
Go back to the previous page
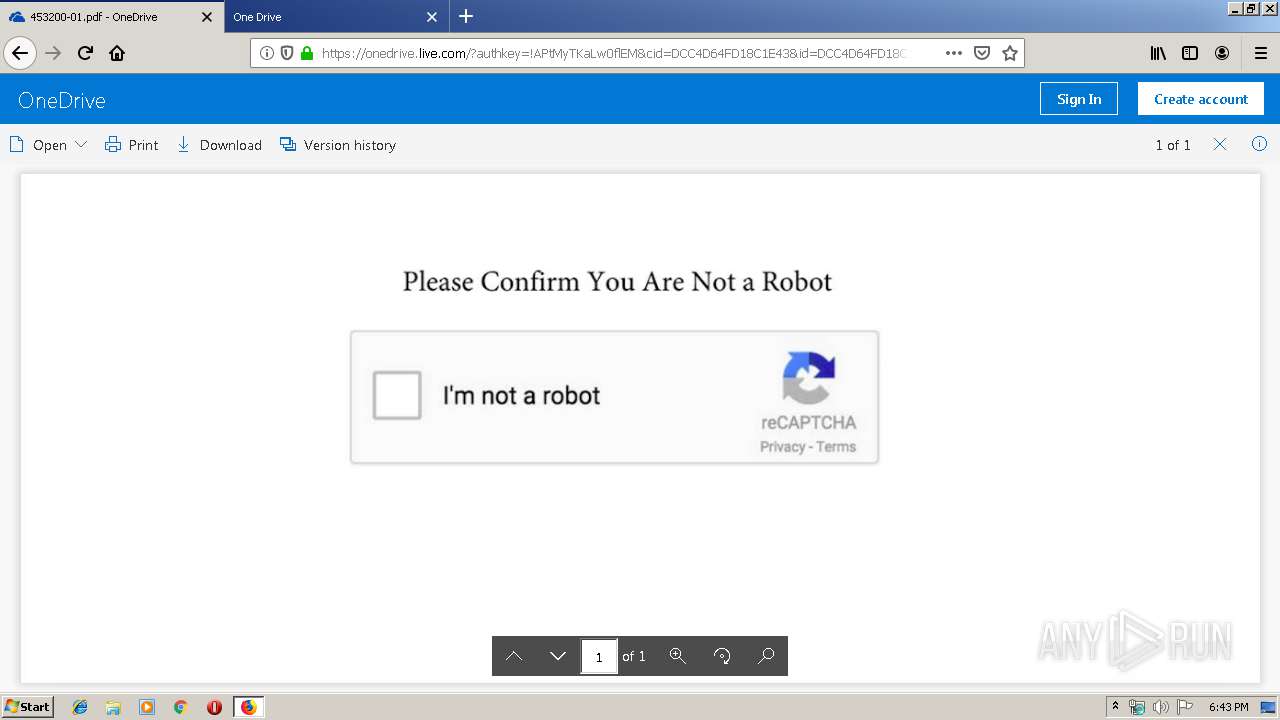[x=20, y=53]
